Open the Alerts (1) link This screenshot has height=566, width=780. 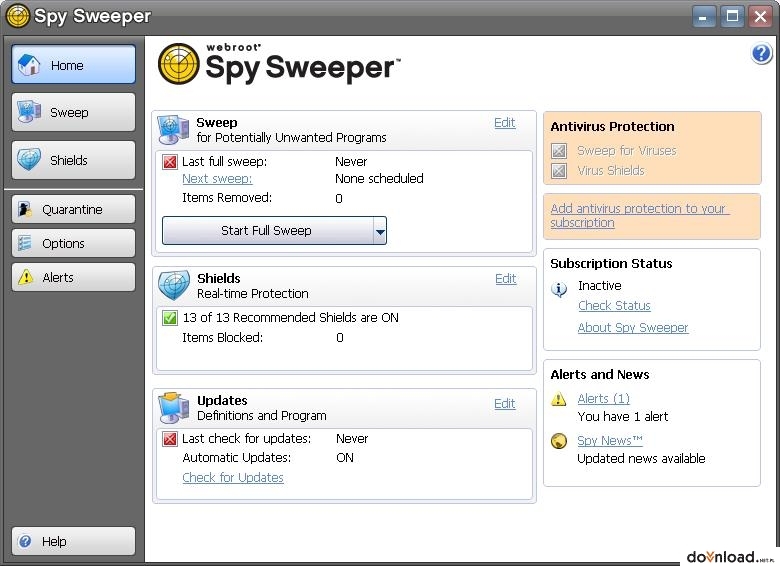point(603,399)
